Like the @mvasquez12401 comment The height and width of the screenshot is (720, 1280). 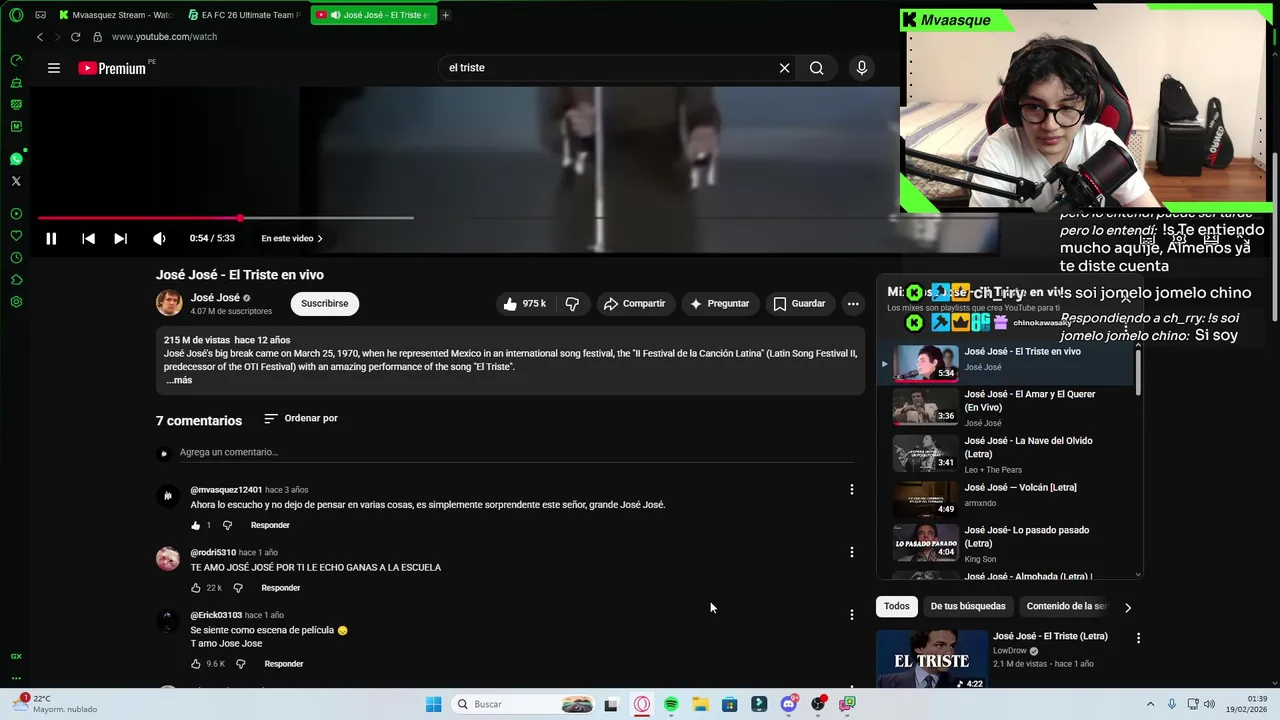tap(195, 525)
